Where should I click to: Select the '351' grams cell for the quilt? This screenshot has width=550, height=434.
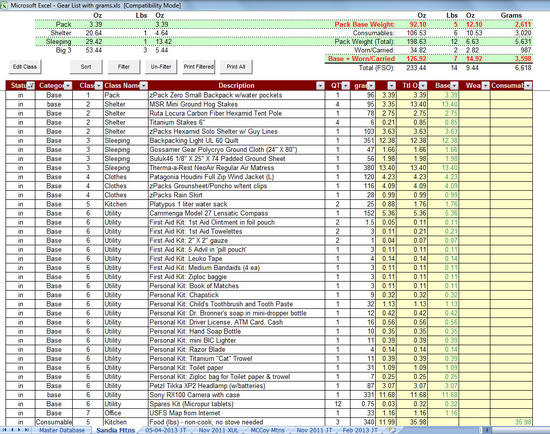(x=363, y=141)
